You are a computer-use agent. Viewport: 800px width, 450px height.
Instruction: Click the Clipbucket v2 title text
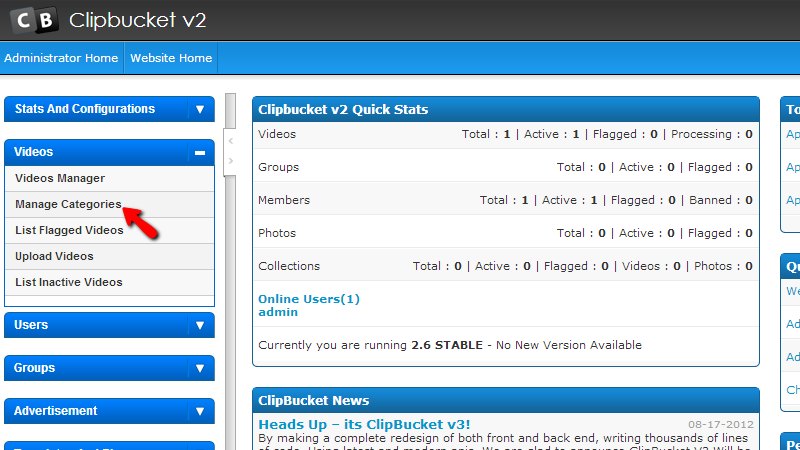[x=138, y=20]
